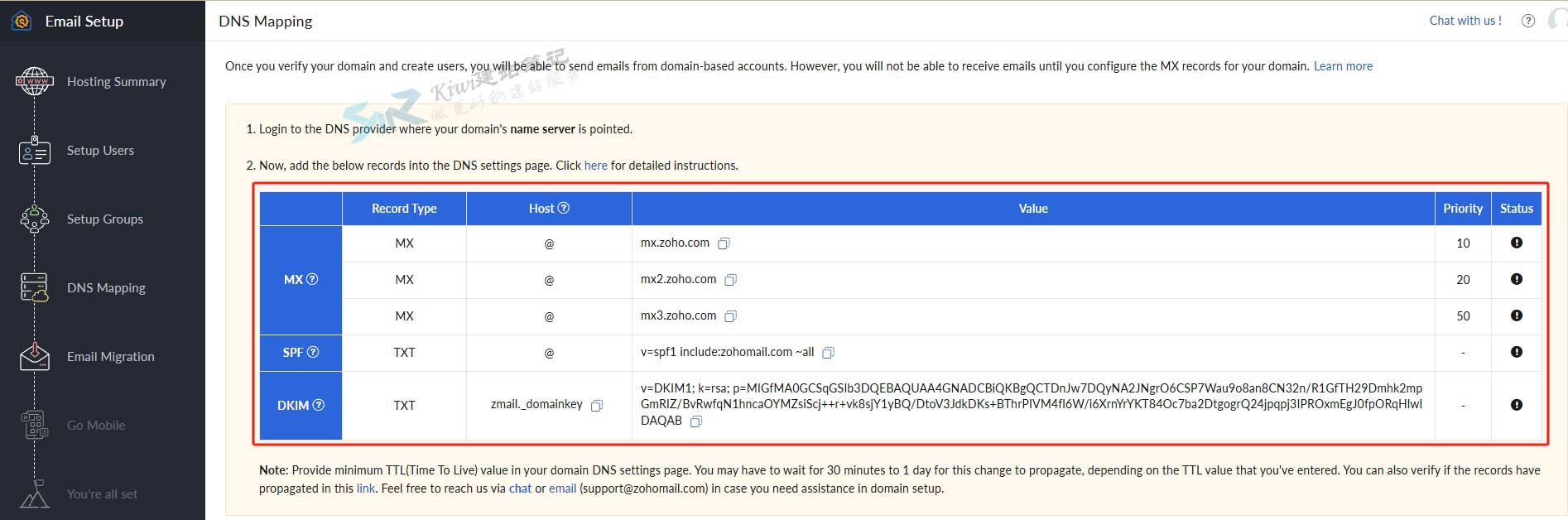
Task: Show help for the MX section
Action: [312, 279]
